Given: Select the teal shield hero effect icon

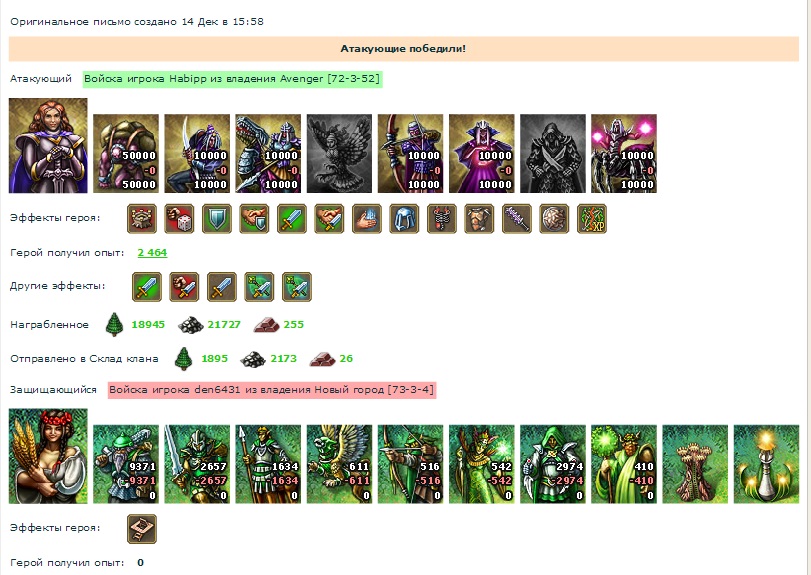Looking at the screenshot, I should pyautogui.click(x=217, y=218).
